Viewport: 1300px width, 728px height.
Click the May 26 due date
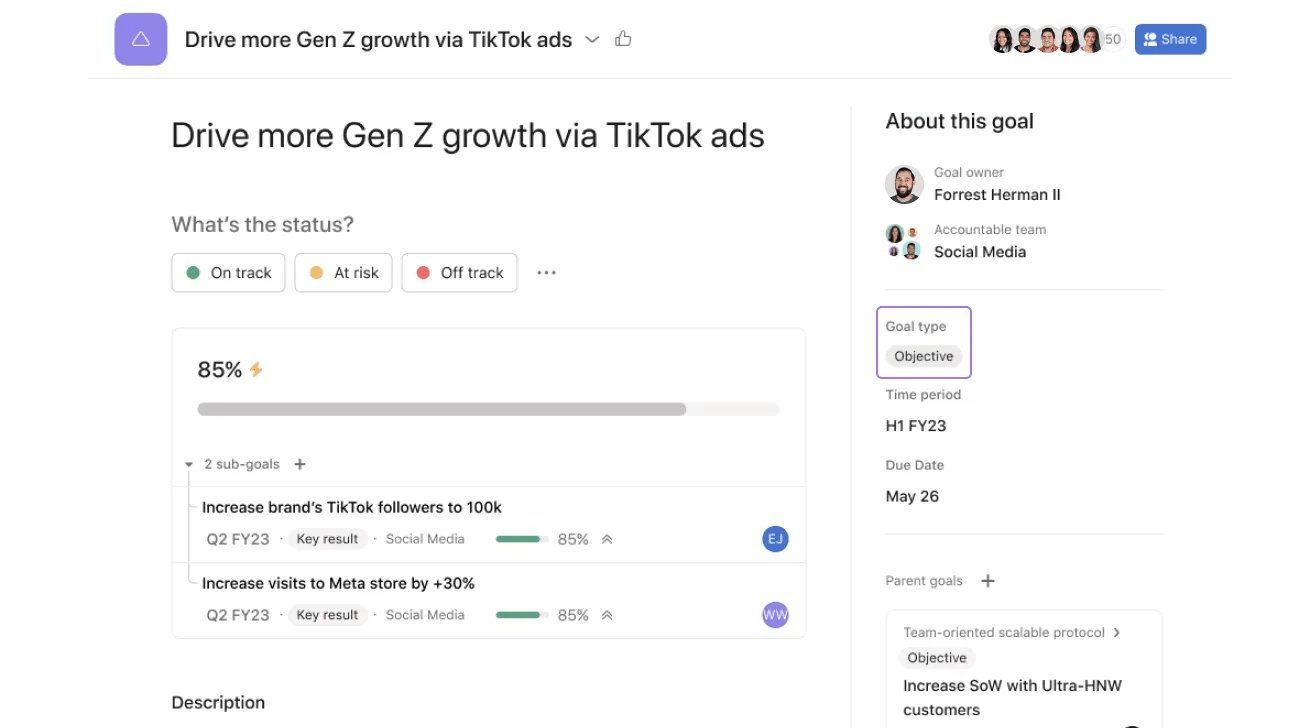tap(912, 496)
